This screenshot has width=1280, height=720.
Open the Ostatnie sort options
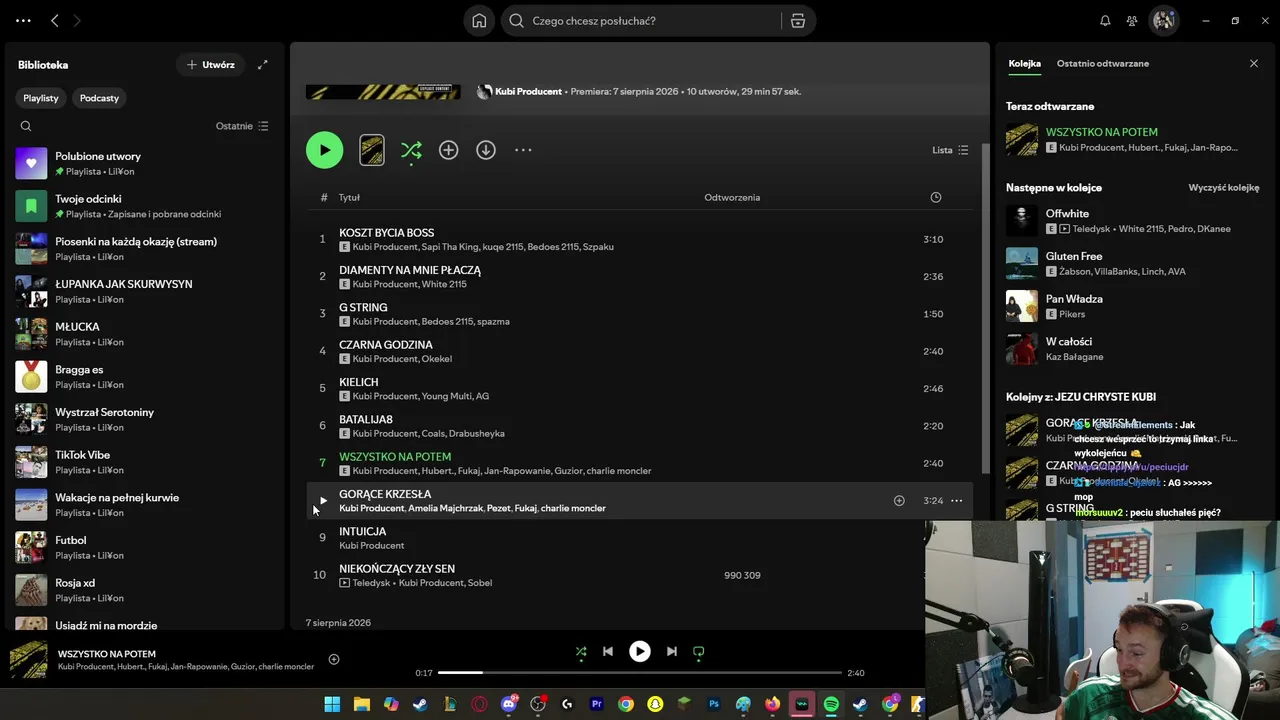click(242, 126)
